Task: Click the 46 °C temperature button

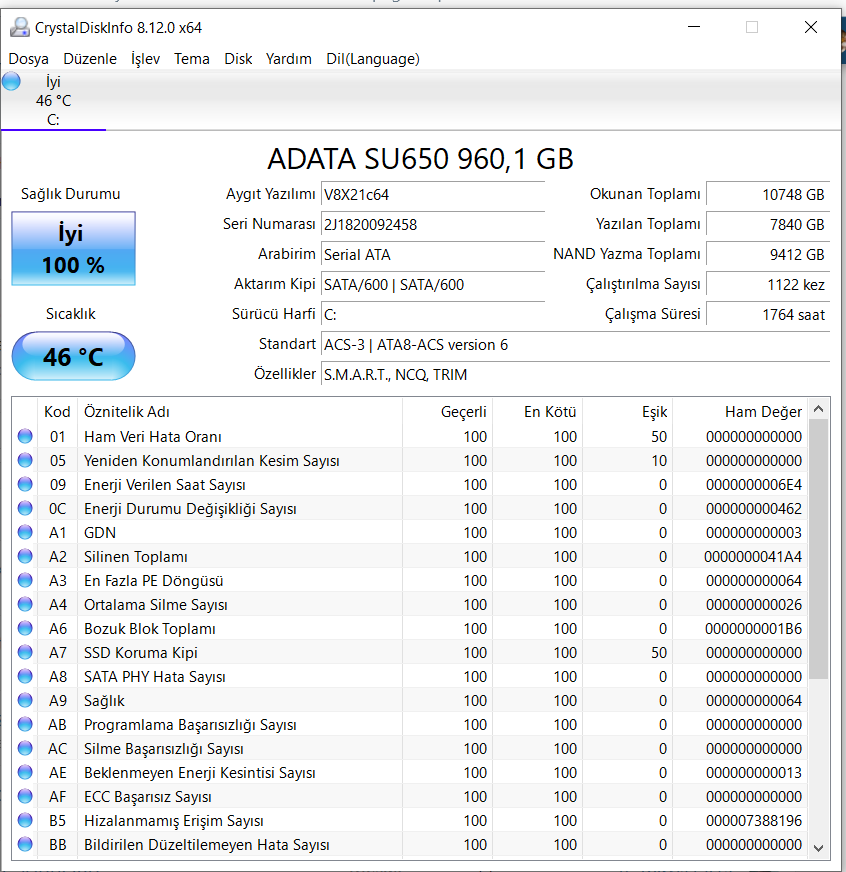Action: [x=73, y=357]
